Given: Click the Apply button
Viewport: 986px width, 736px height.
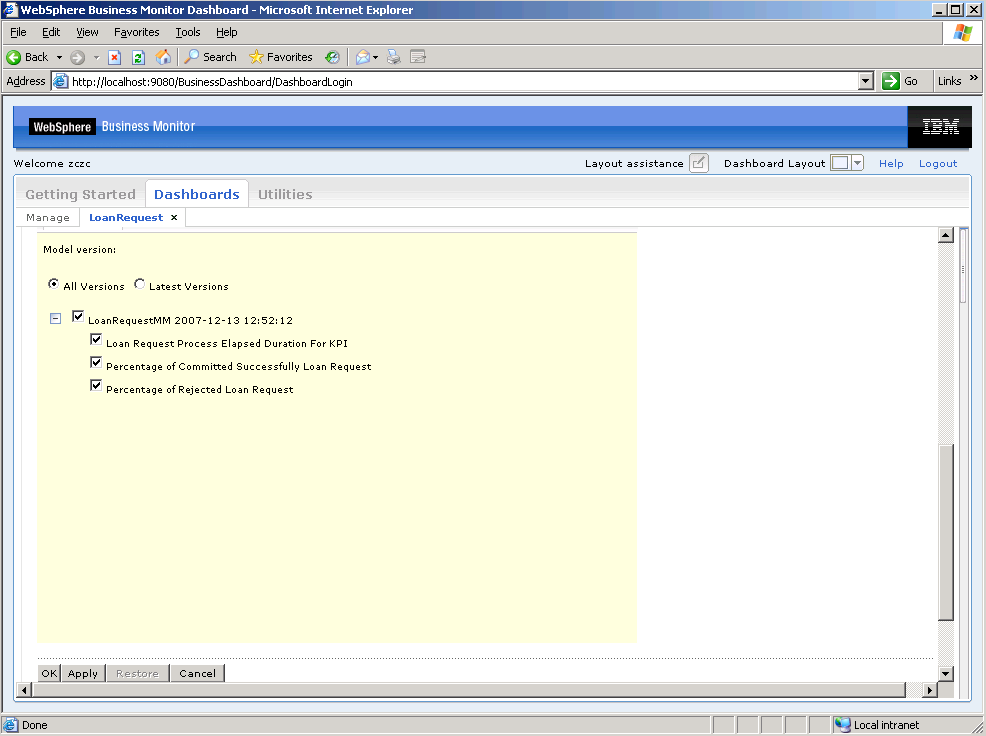Looking at the screenshot, I should 83,673.
